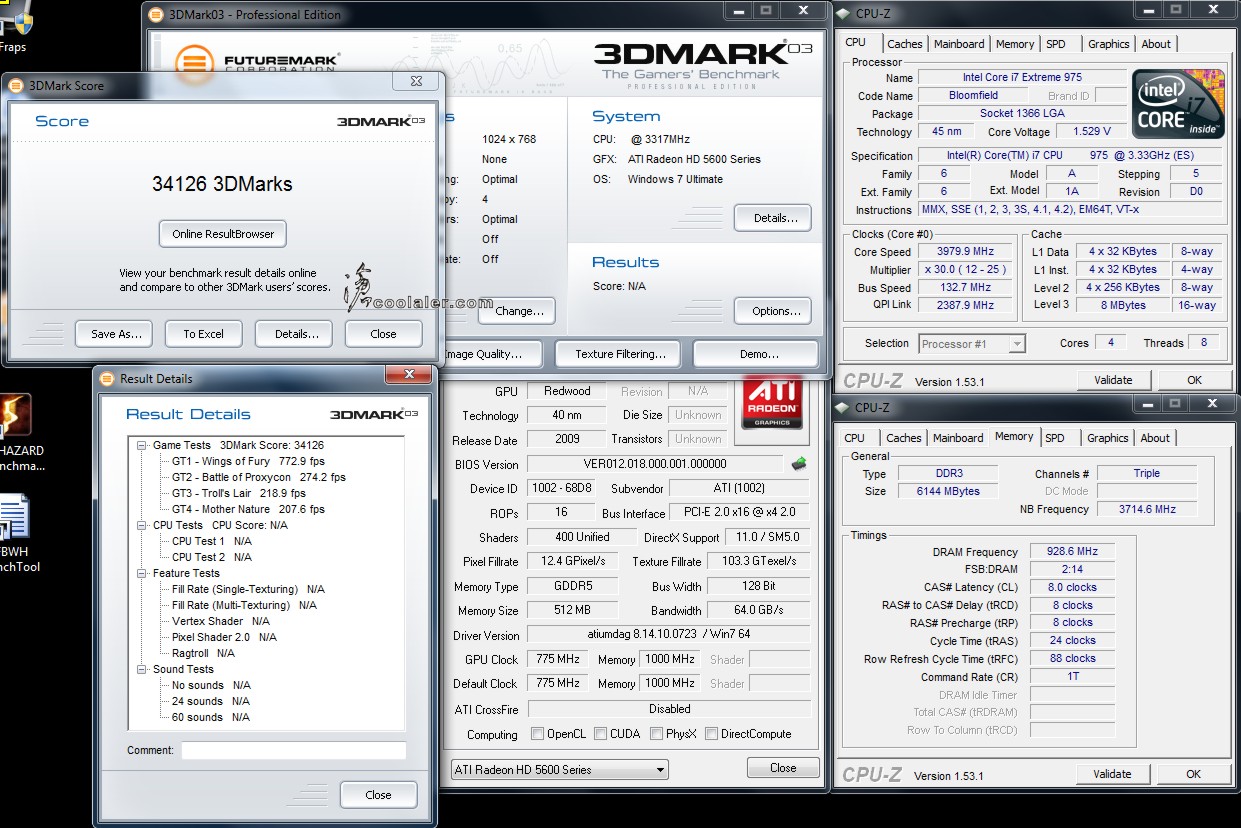Select the Pixel Shader 2.0 row
1241x828 pixels.
(224, 637)
